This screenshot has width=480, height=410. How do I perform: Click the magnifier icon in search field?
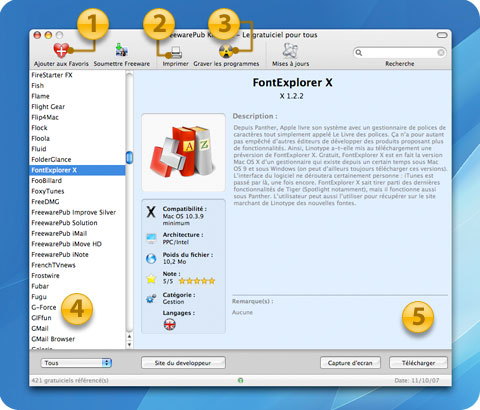click(x=359, y=53)
